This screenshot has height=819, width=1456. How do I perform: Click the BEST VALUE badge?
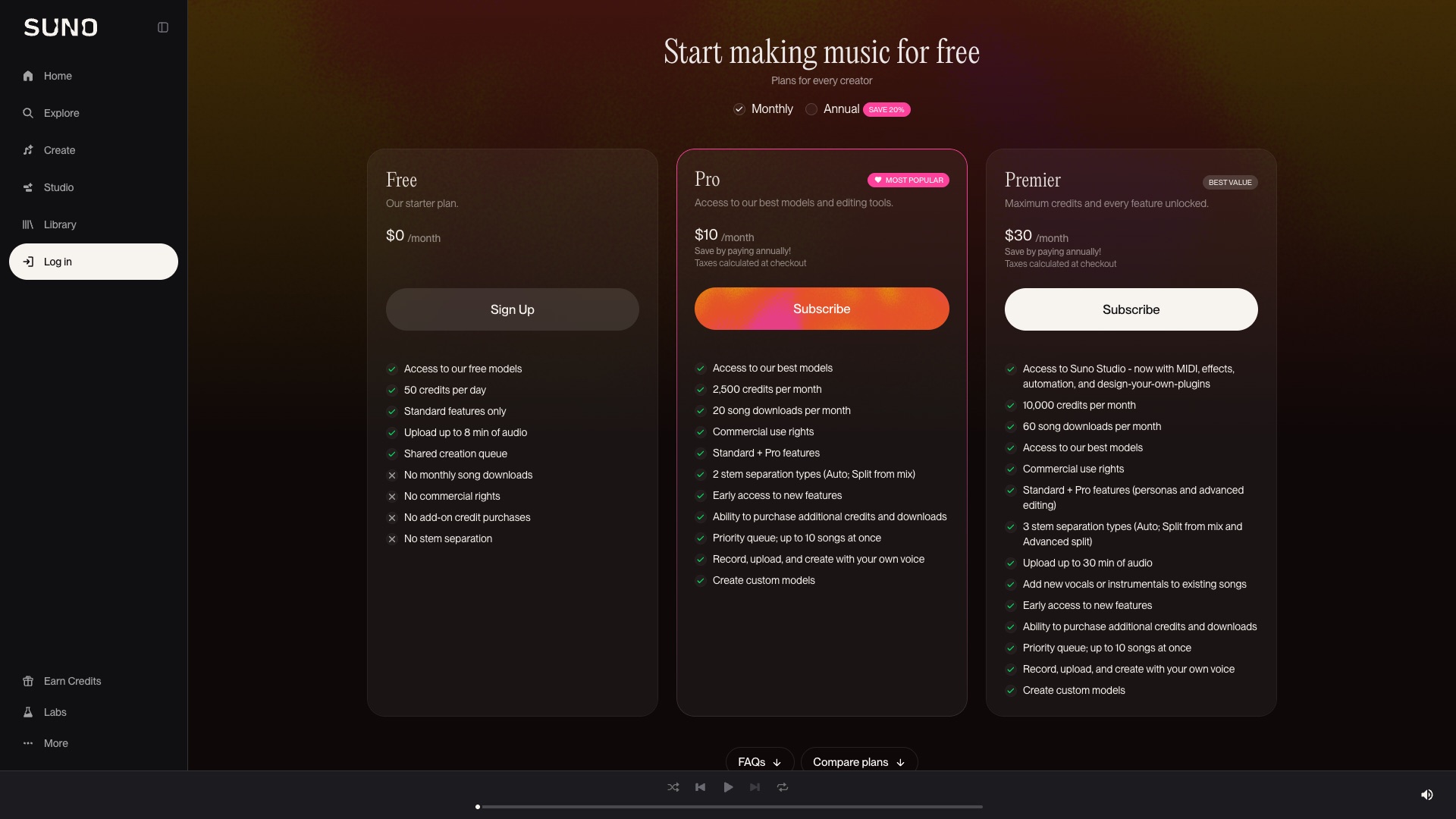pos(1230,183)
